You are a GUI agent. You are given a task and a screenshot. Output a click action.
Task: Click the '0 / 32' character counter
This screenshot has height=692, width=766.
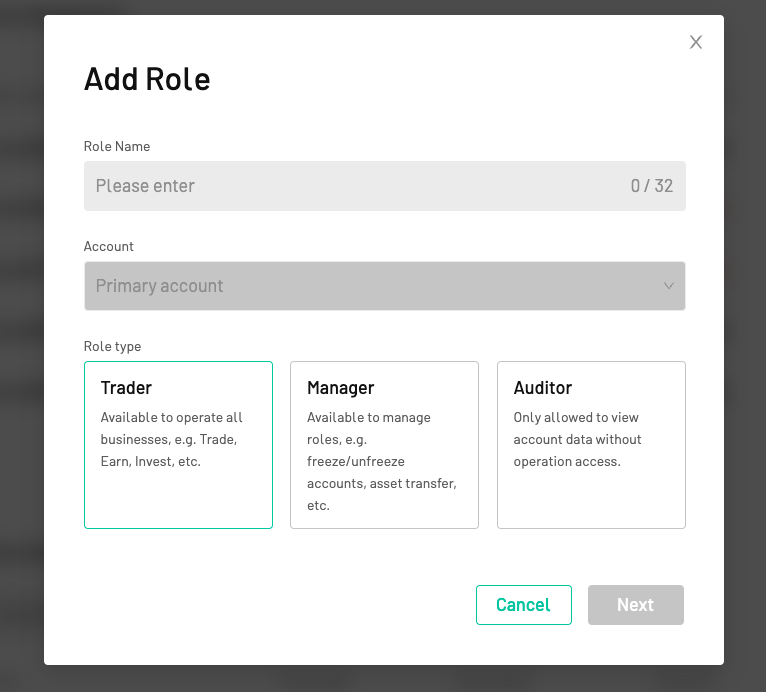click(x=652, y=186)
